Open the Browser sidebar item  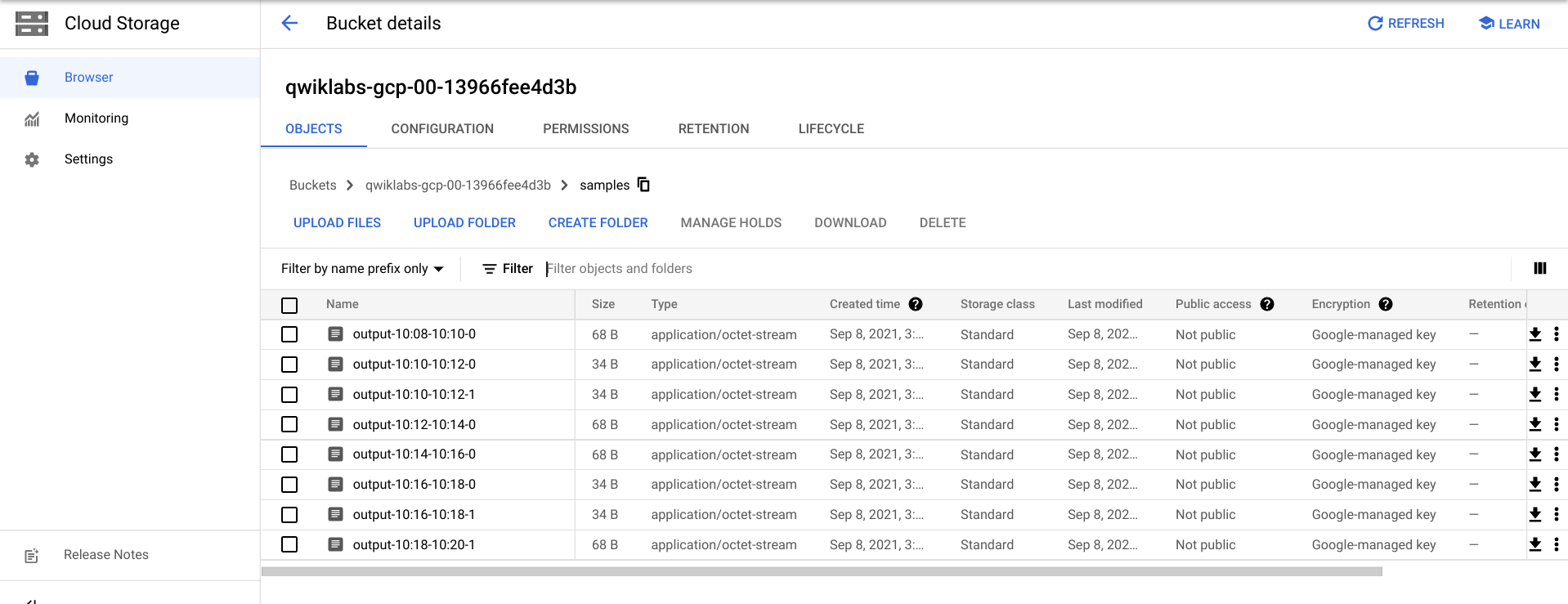[x=130, y=78]
